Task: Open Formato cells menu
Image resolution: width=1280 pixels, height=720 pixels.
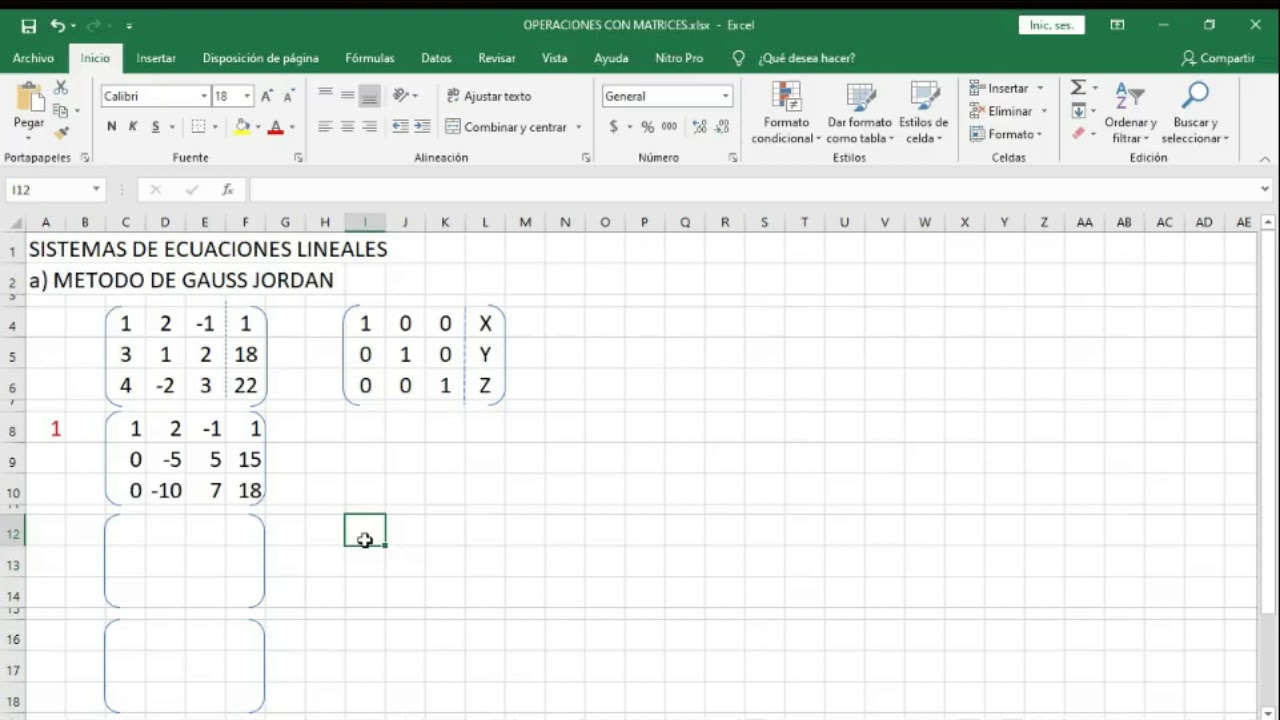Action: click(x=1006, y=134)
